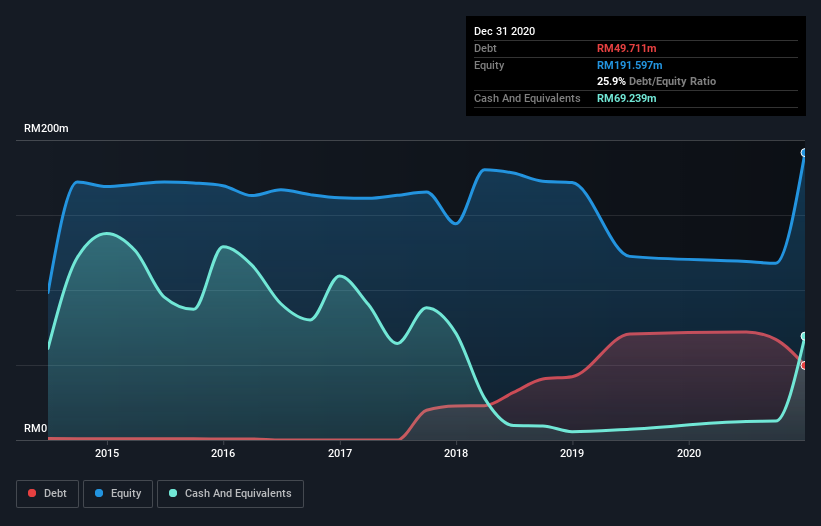Click the 2015 x-axis label
The width and height of the screenshot is (821, 526).
tap(107, 453)
